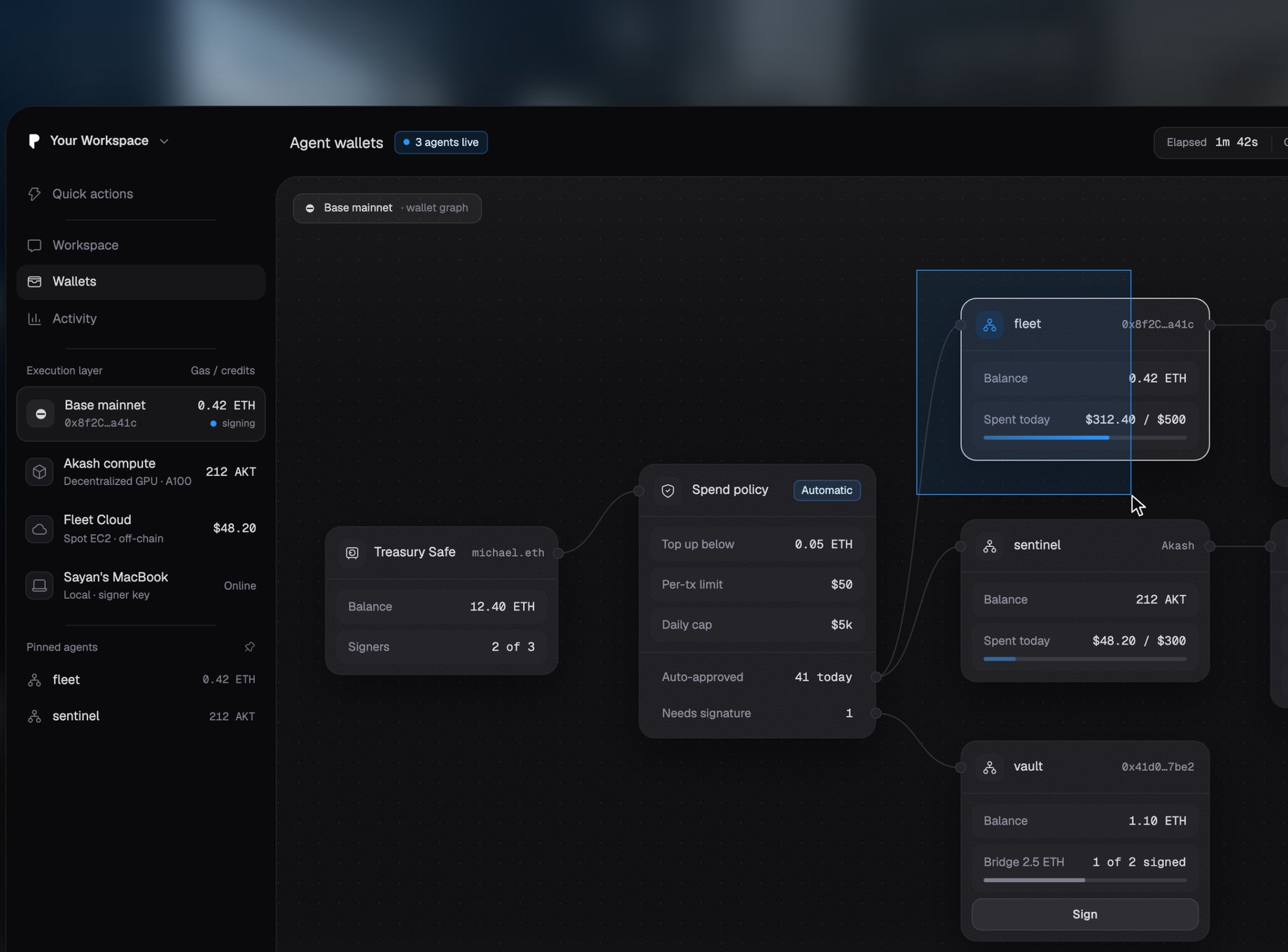
Task: Click the Spend policy shield icon
Action: pyautogui.click(x=668, y=491)
